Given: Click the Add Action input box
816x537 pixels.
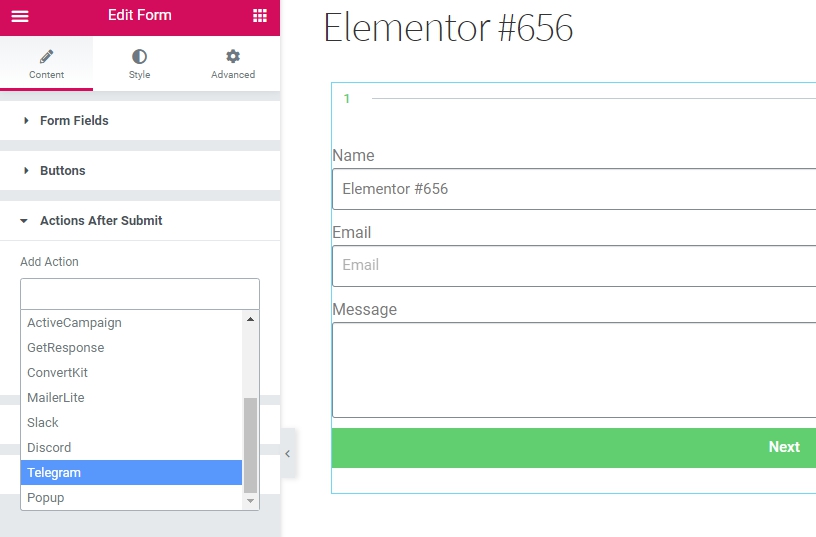Looking at the screenshot, I should click(140, 294).
